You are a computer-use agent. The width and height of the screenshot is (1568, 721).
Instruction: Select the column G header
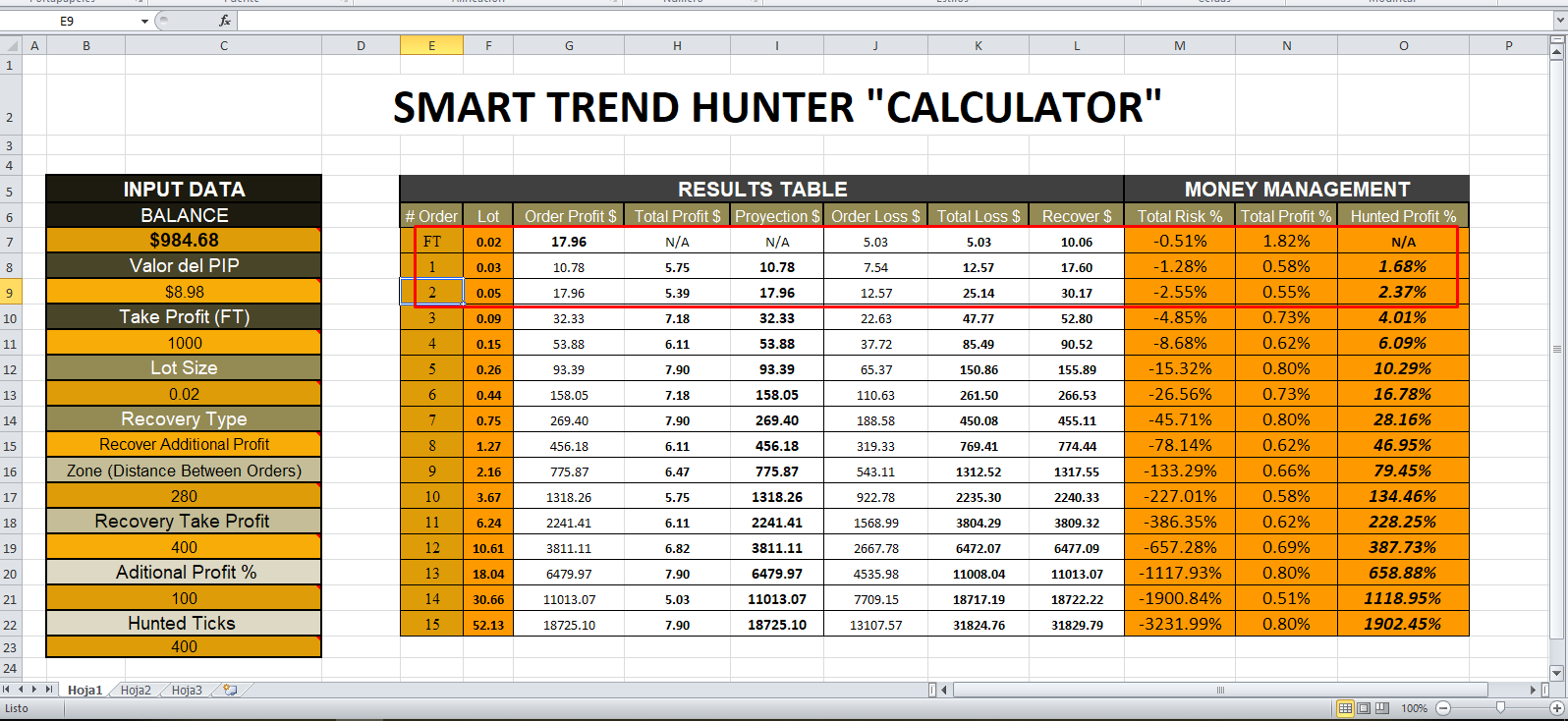569,45
